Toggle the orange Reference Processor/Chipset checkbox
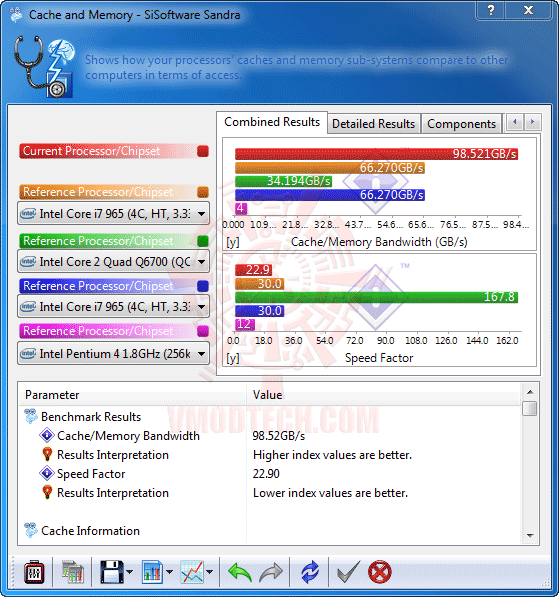The image size is (559, 597). coord(203,192)
